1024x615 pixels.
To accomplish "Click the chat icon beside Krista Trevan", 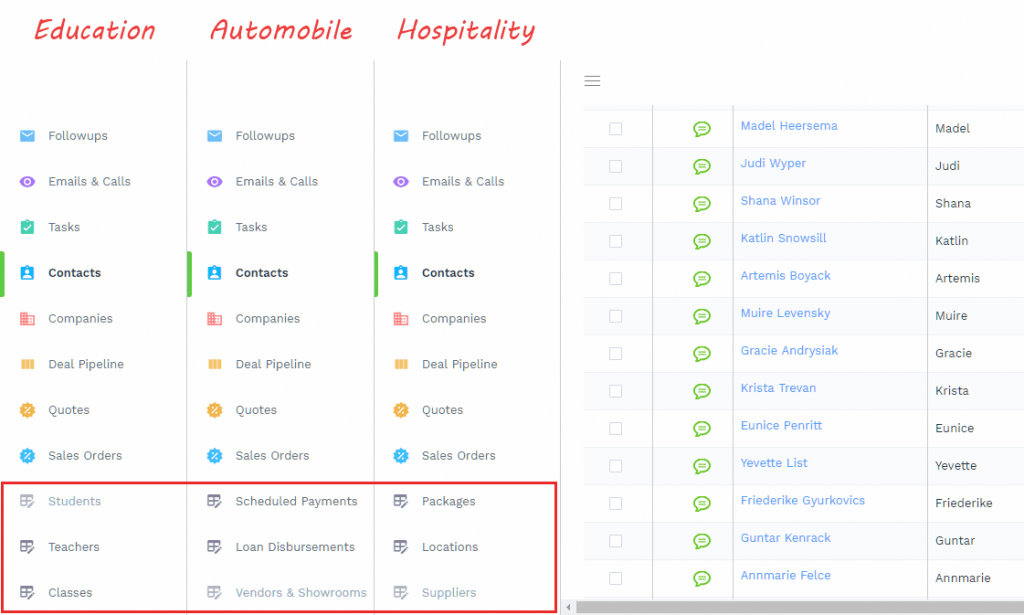I will (702, 391).
